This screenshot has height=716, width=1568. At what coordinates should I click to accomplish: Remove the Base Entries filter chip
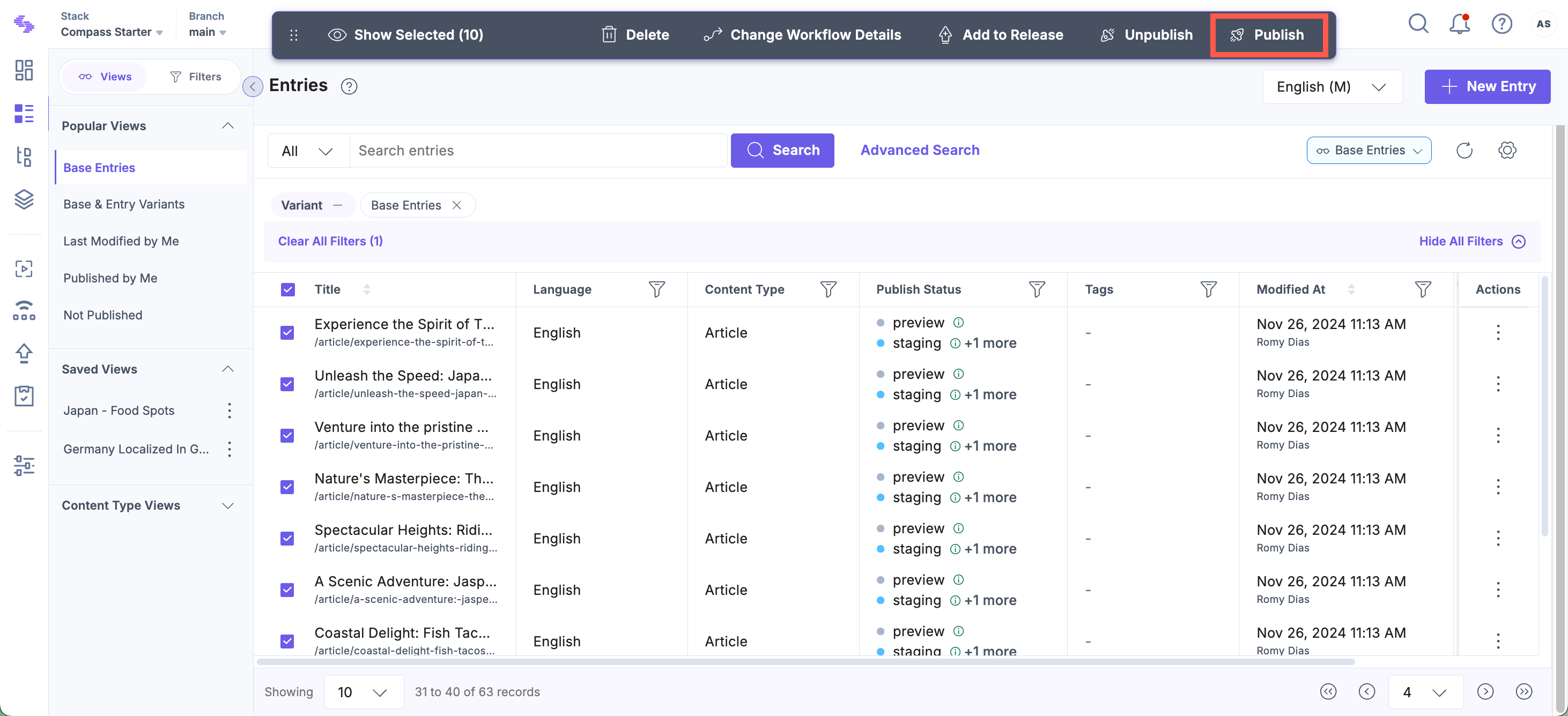(x=456, y=206)
